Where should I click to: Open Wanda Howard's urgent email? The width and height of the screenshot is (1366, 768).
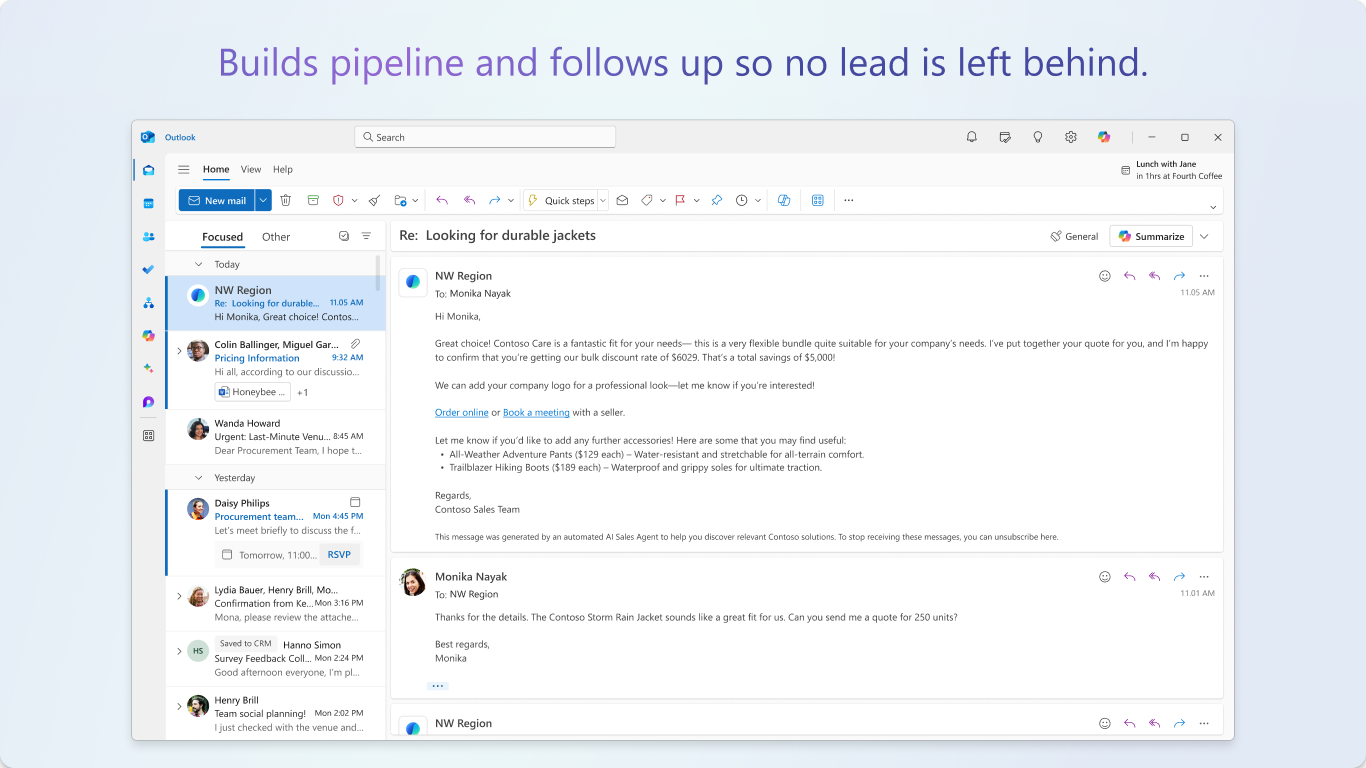[x=276, y=437]
